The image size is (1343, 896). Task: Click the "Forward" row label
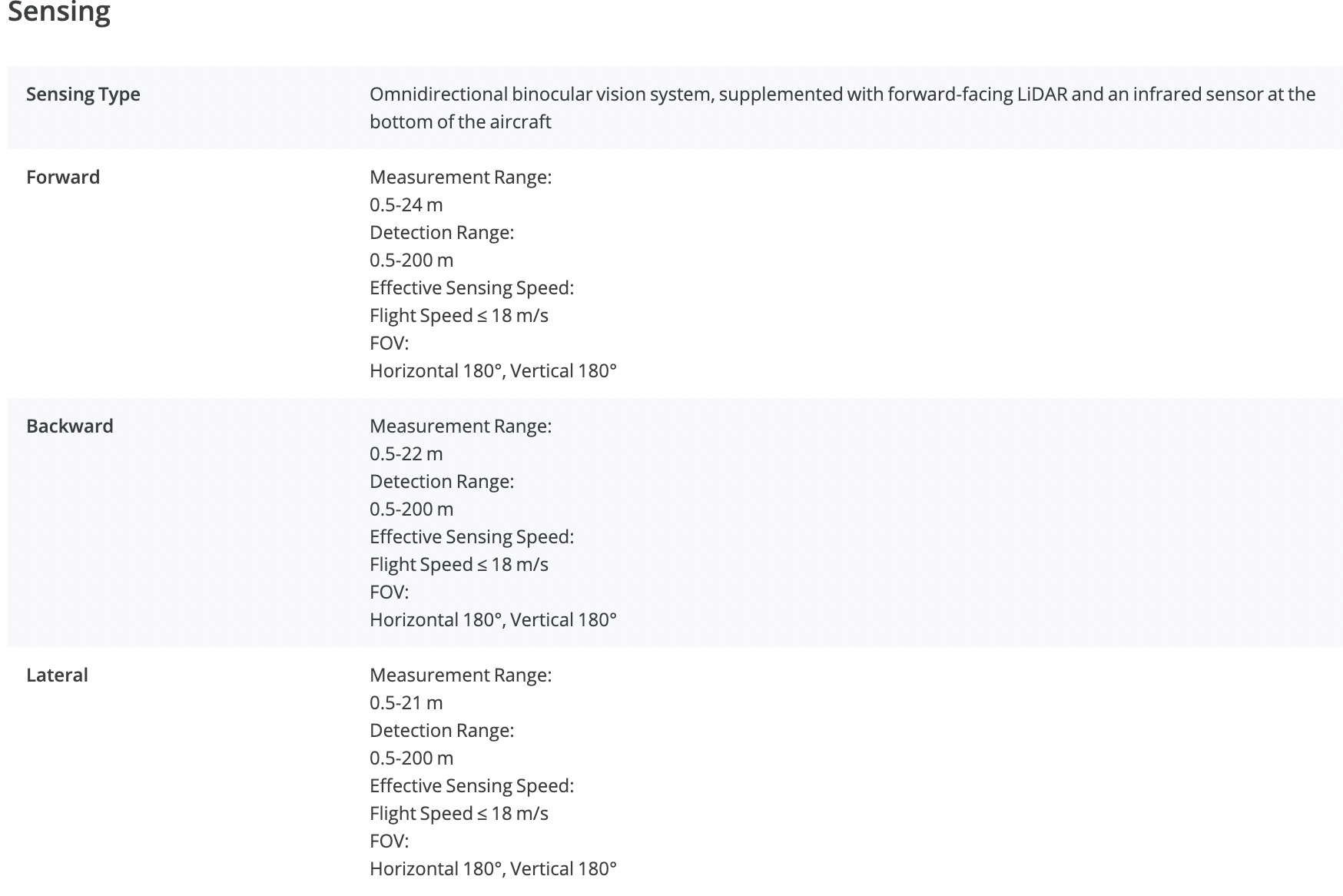[x=63, y=177]
